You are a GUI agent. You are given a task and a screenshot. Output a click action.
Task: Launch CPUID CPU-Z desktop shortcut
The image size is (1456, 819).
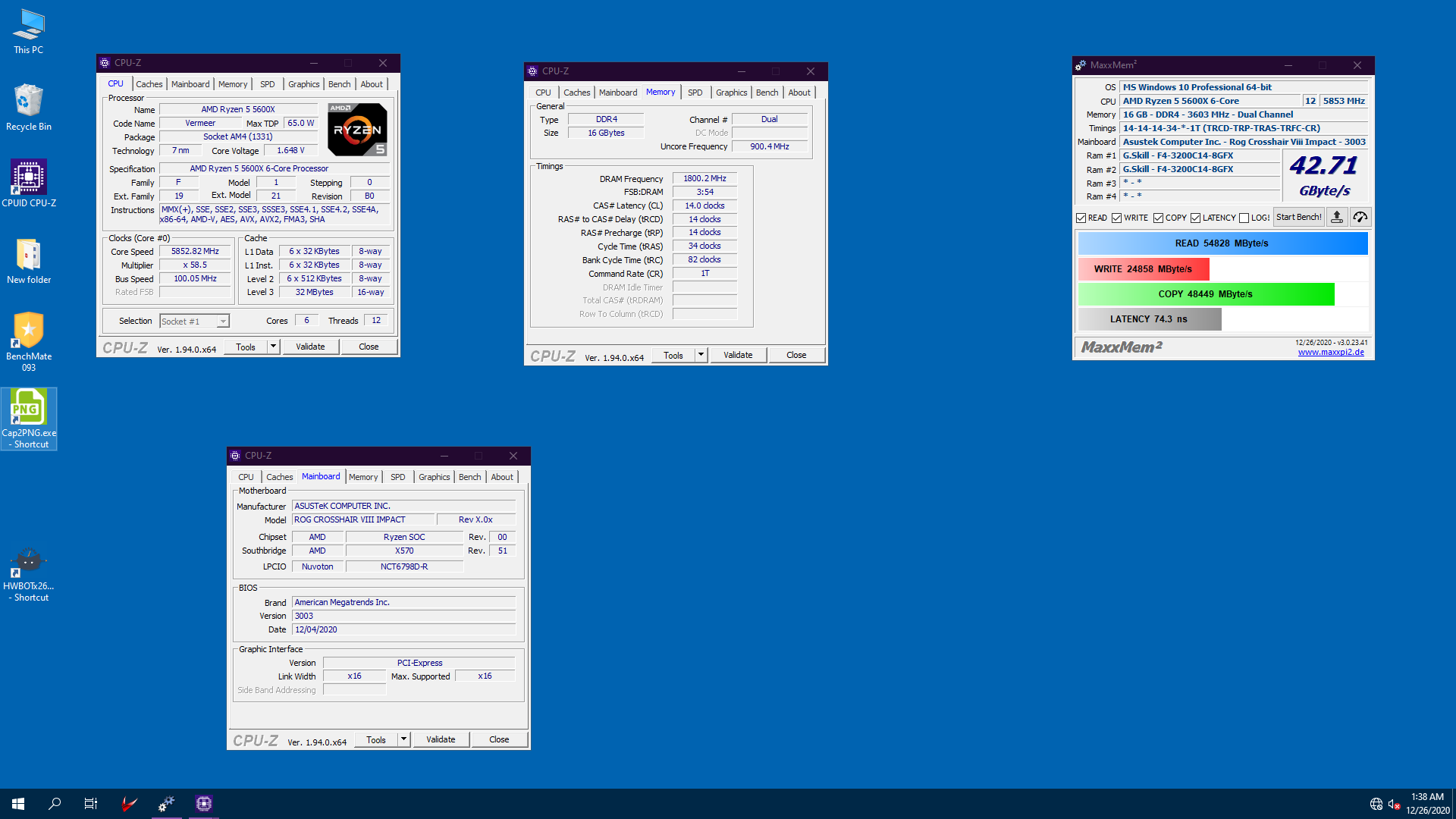point(29,184)
